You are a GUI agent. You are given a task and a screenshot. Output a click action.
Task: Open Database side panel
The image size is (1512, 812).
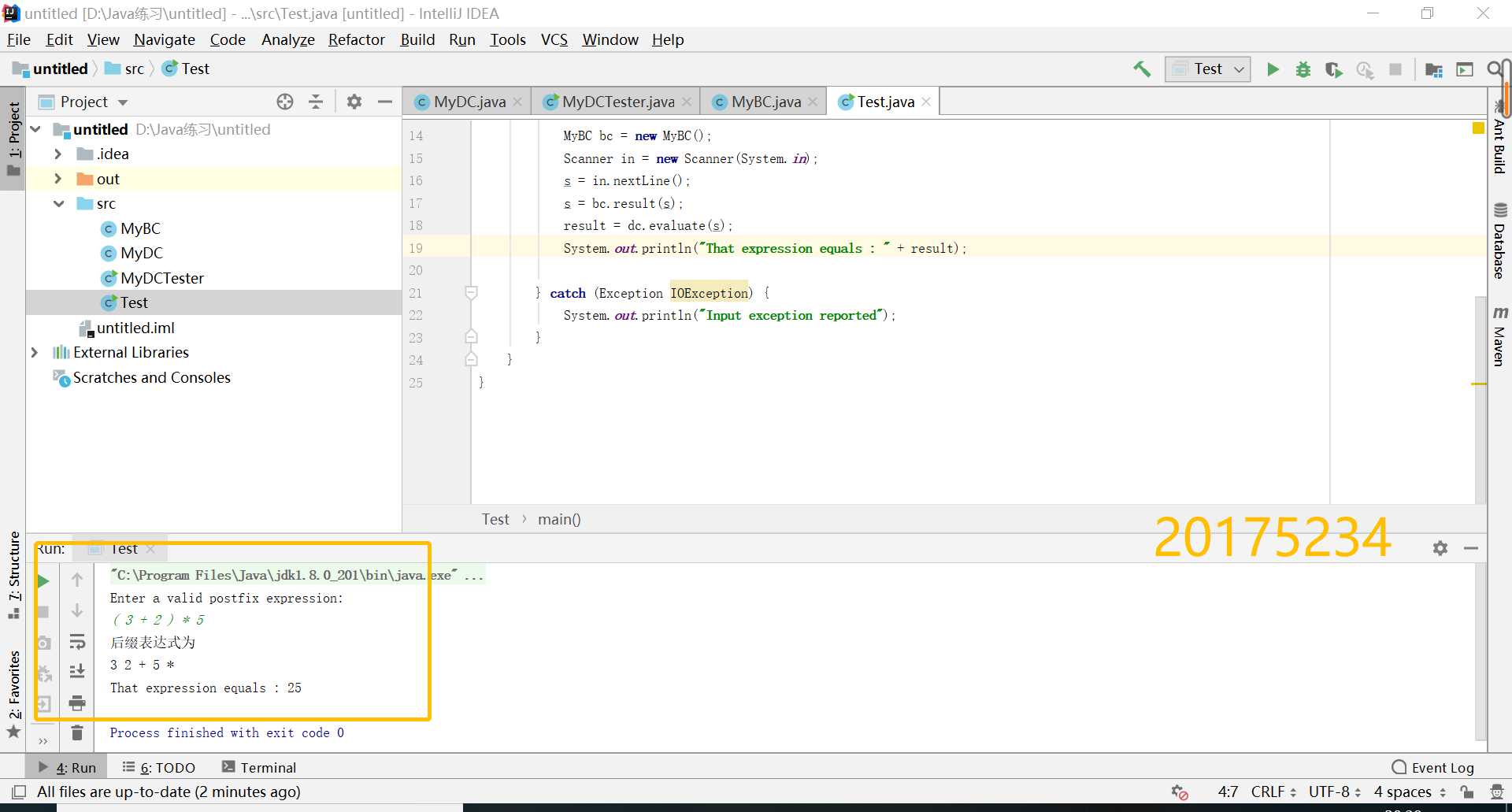pos(1499,241)
